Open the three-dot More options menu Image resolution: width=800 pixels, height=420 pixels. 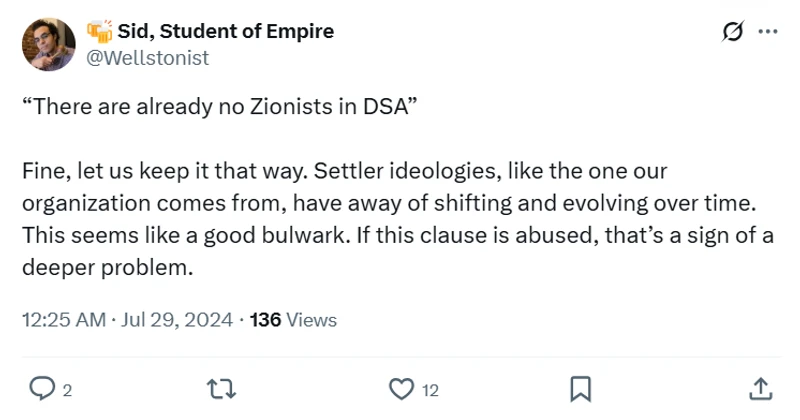tap(768, 32)
